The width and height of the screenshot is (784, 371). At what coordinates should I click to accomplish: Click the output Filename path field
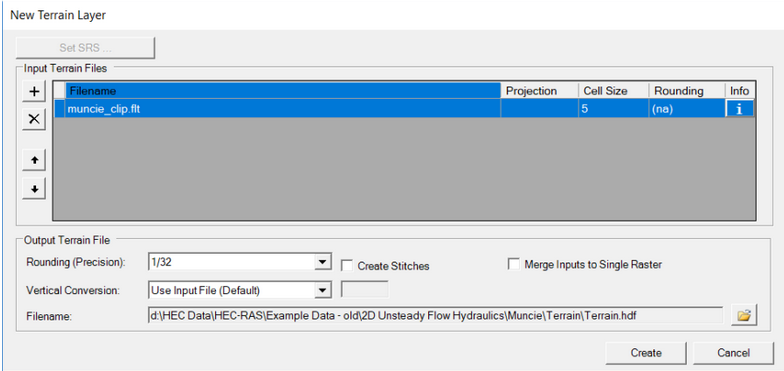[436, 316]
